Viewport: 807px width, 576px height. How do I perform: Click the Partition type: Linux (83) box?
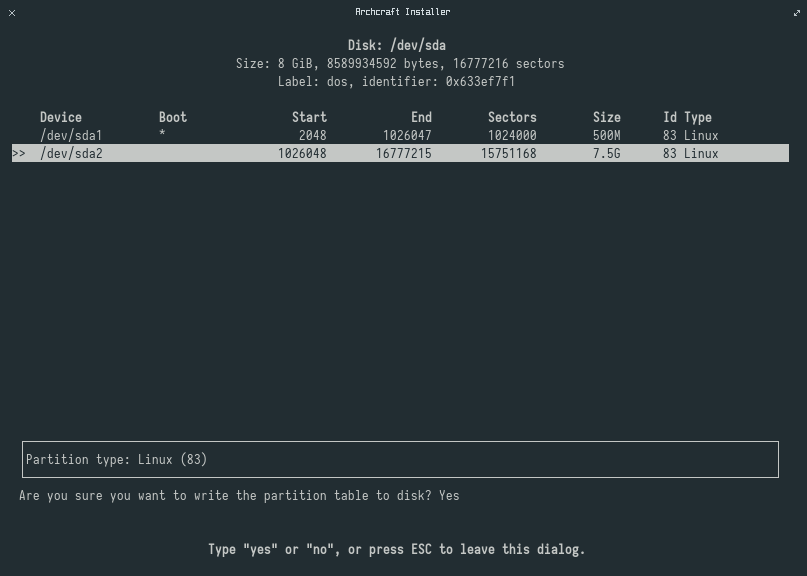(x=400, y=459)
